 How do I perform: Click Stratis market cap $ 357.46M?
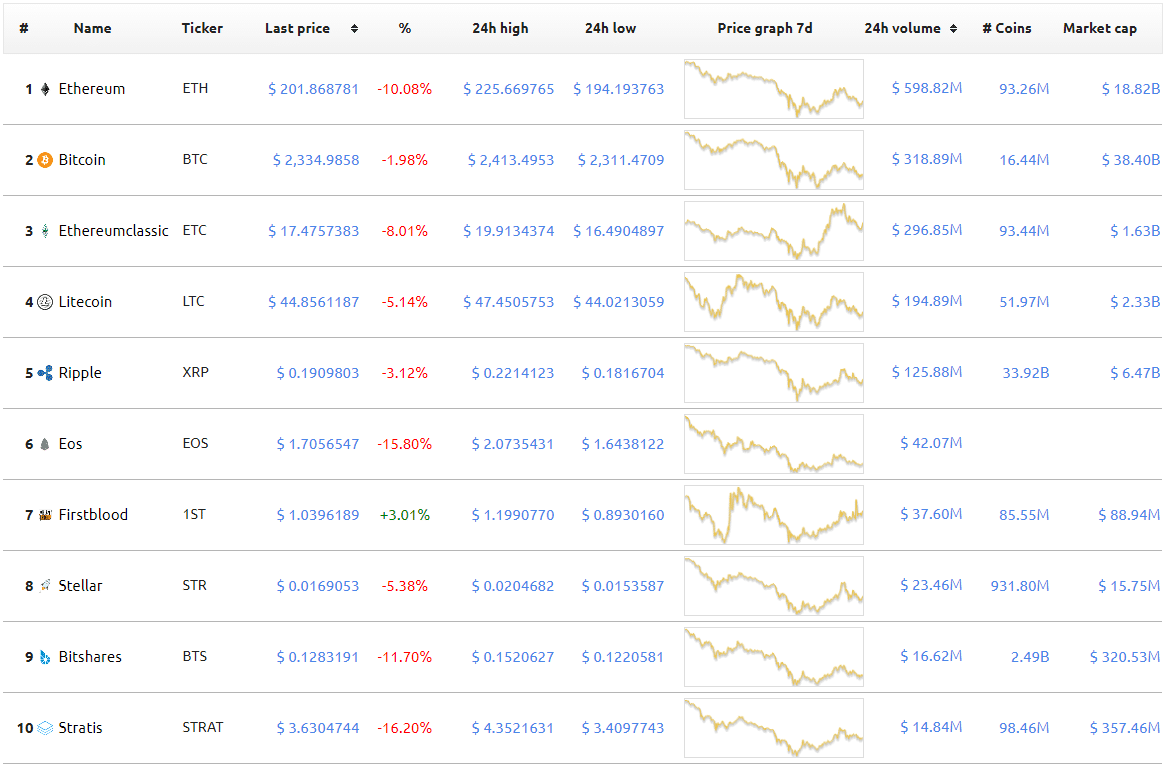[1125, 728]
